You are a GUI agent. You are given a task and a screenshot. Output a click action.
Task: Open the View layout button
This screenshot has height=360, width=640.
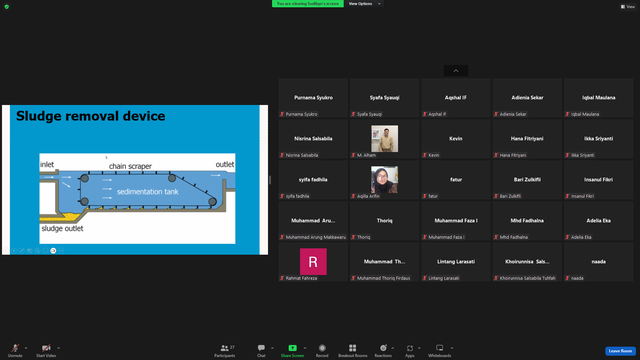(628, 7)
